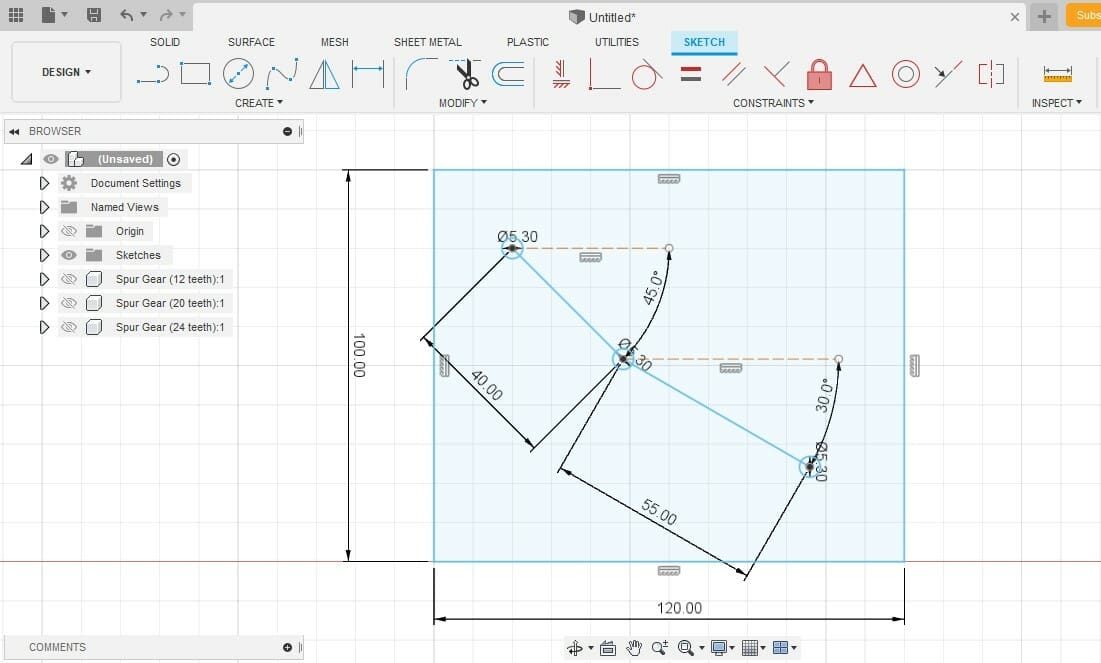
Task: Select the Line sketch tool
Action: (x=152, y=74)
